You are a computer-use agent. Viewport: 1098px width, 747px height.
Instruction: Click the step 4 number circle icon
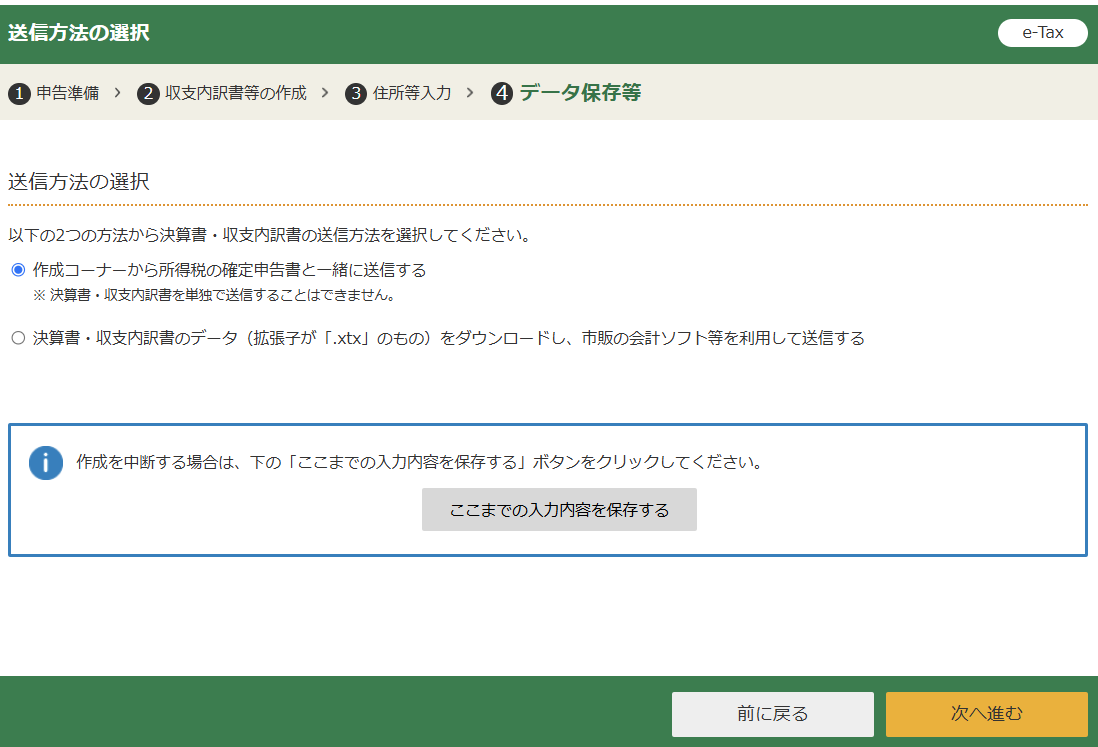point(502,94)
